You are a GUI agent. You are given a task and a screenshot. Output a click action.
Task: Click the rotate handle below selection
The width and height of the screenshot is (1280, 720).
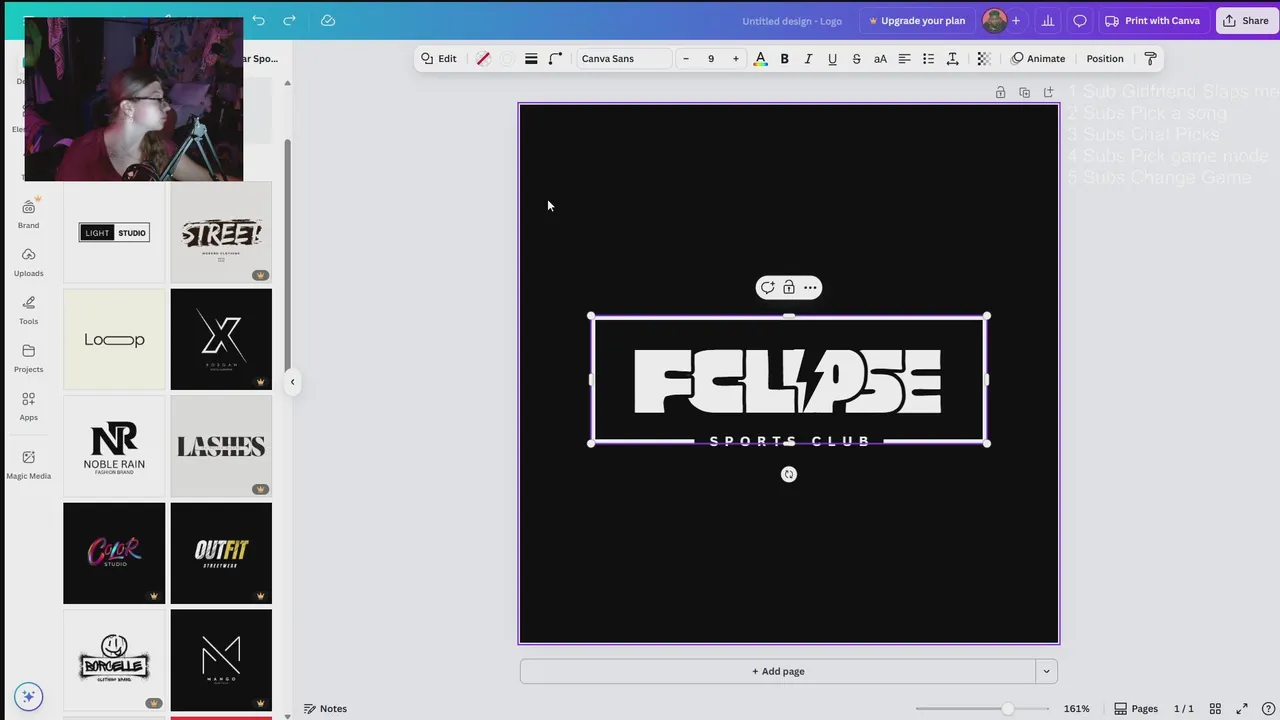(x=789, y=475)
